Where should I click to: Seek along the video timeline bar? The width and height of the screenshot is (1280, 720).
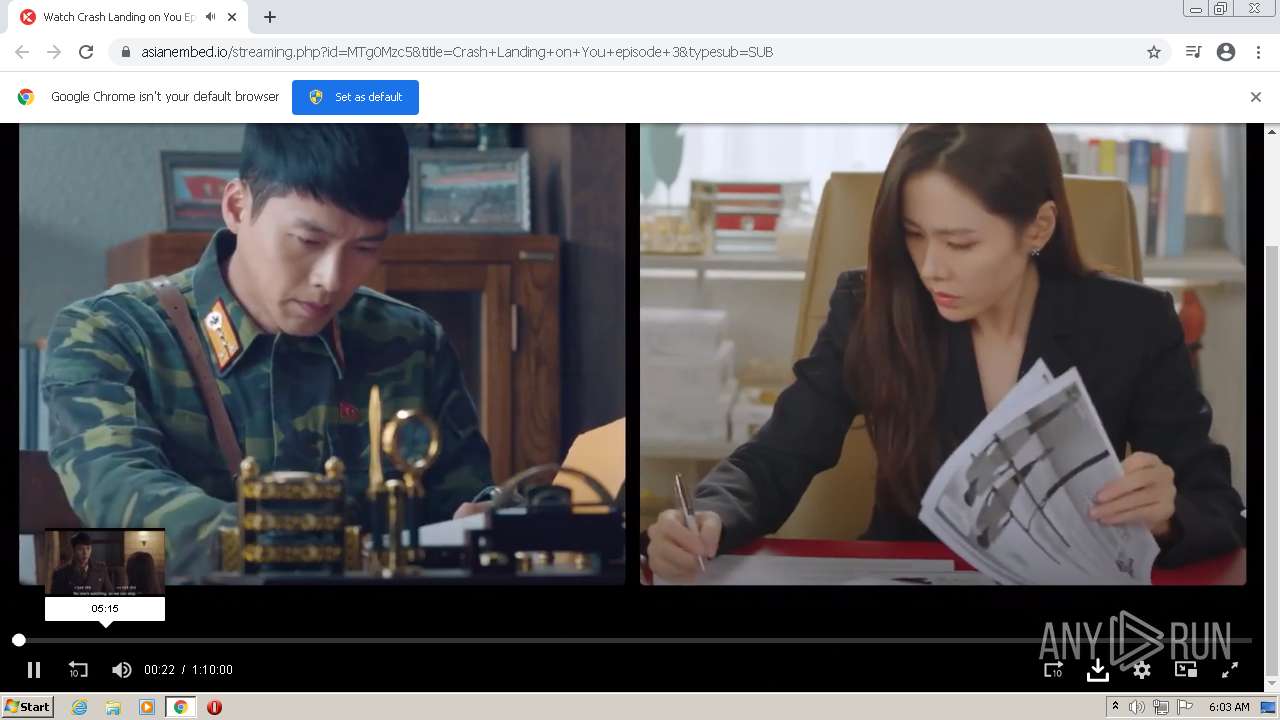(634, 640)
